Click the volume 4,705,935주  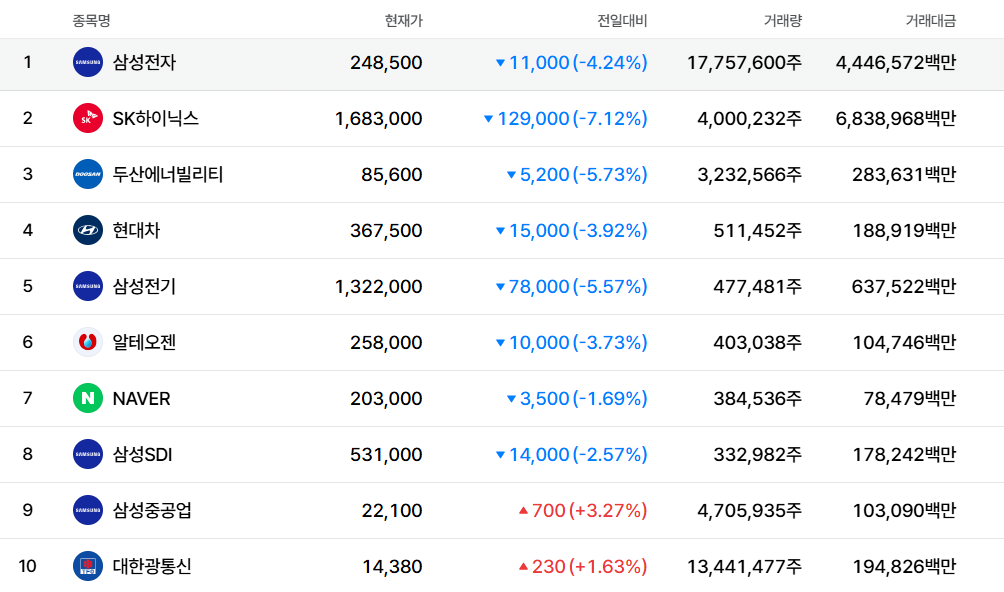[x=750, y=511]
